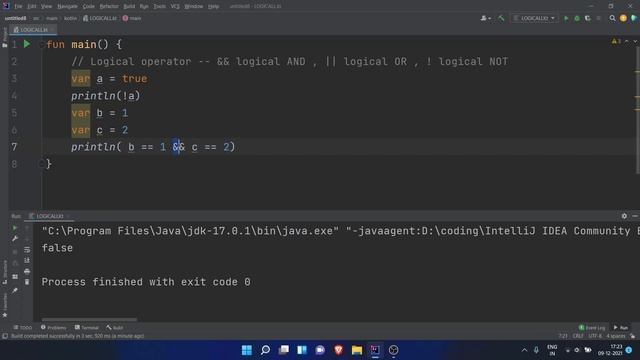Click the JetBrains toolbox icon at top right
This screenshot has width=640, height=360.
634,18
